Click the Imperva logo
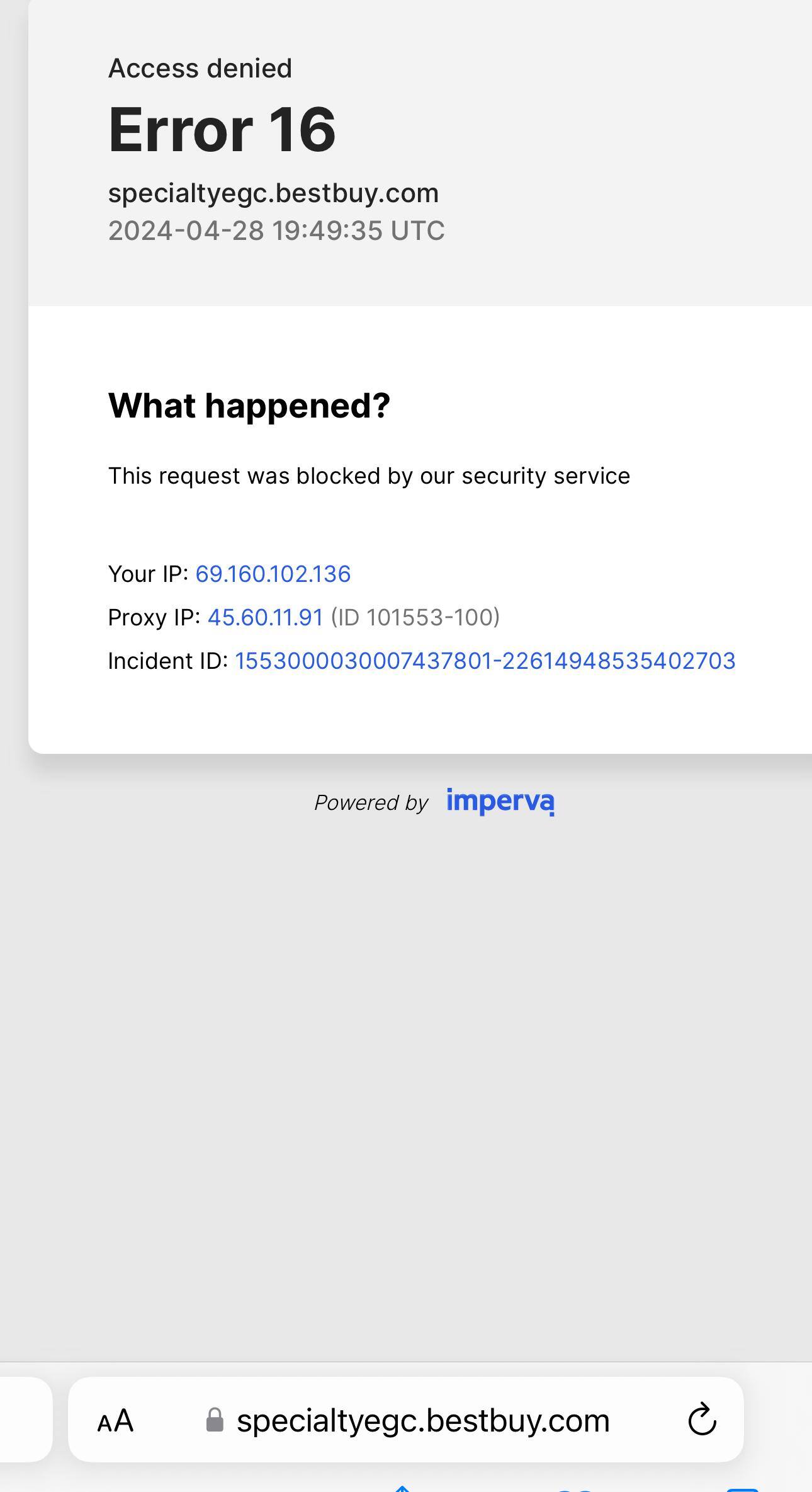 pyautogui.click(x=500, y=801)
